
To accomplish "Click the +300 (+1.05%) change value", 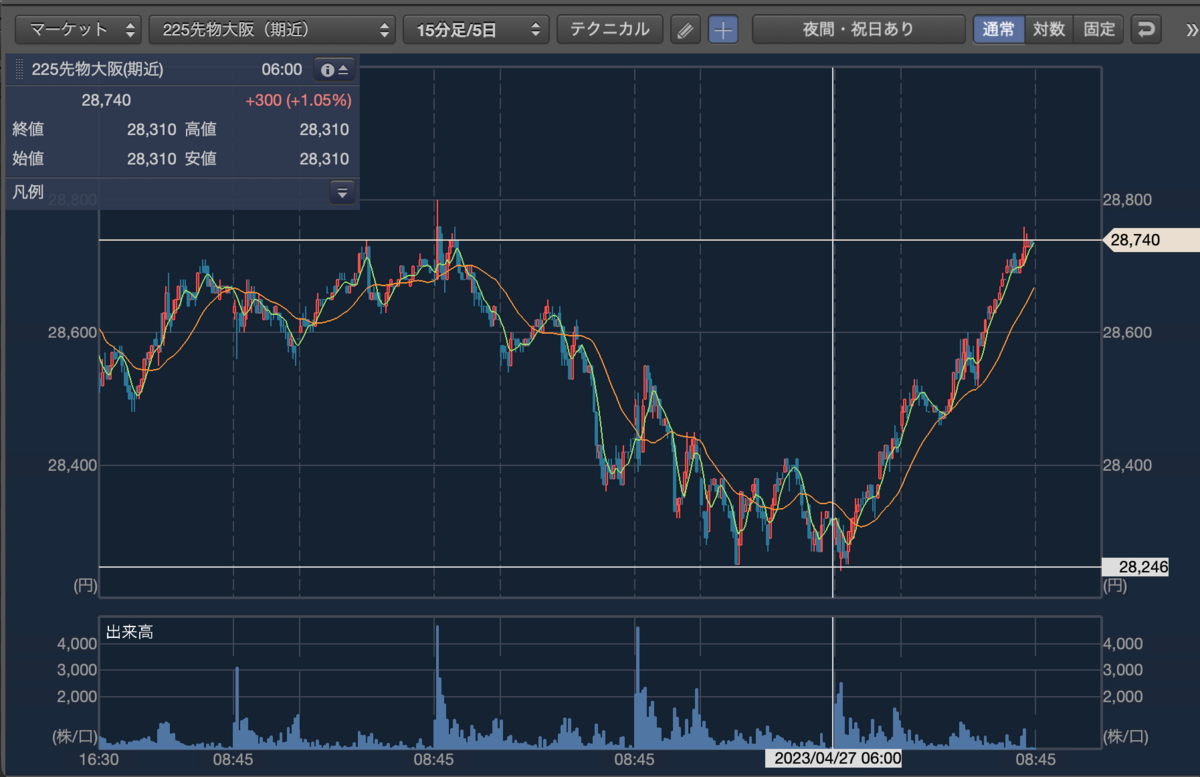I will (298, 100).
